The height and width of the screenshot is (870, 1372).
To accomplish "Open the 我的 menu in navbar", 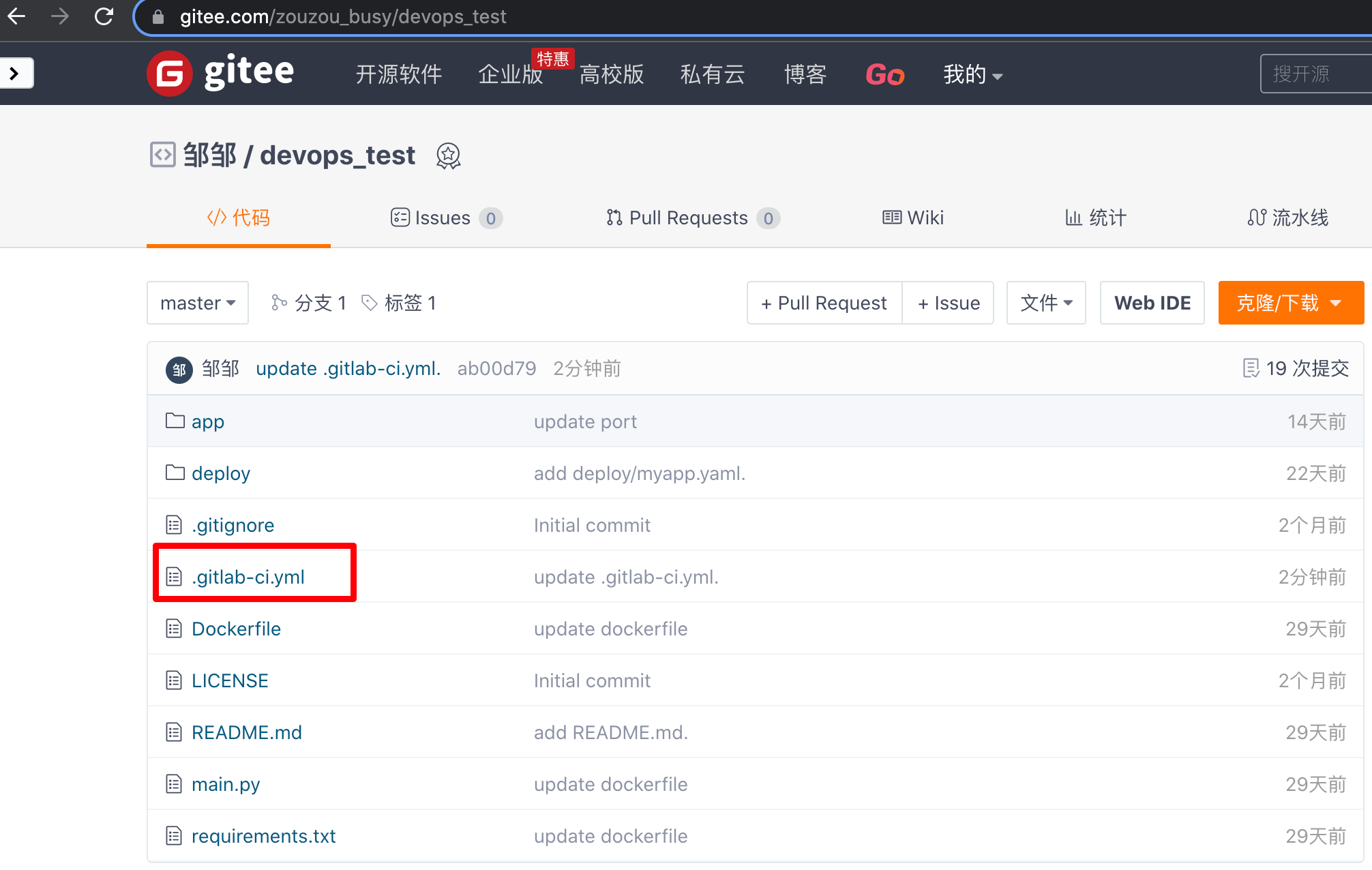I will point(972,74).
